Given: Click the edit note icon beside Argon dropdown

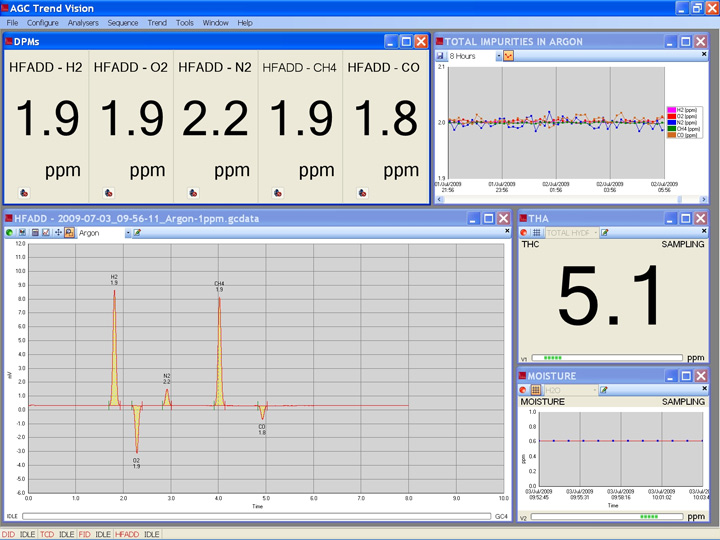Looking at the screenshot, I should click(x=138, y=233).
